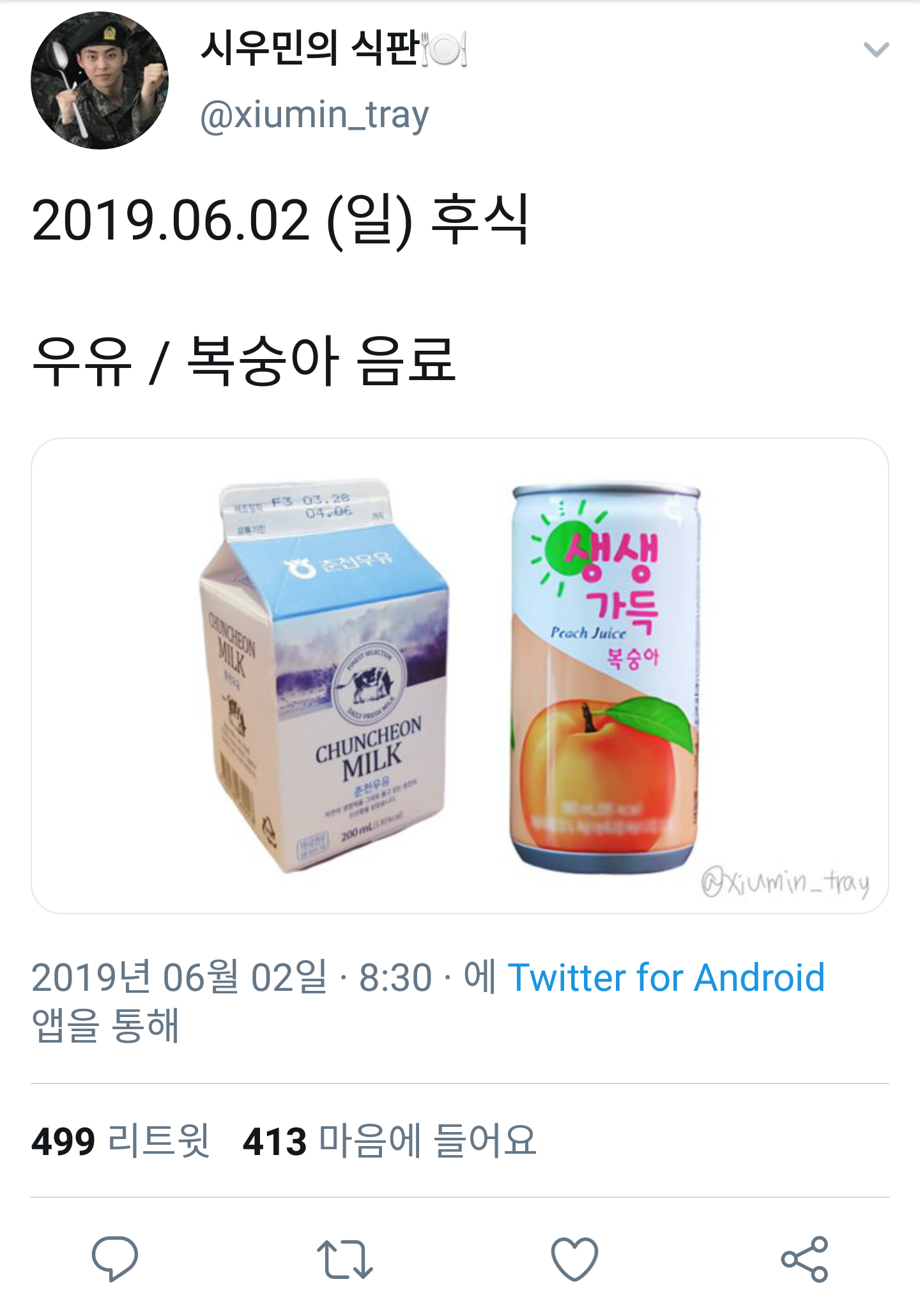This screenshot has height=1316, width=920.
Task: Tap the plate emoji beside the name
Action: pyautogui.click(x=445, y=49)
